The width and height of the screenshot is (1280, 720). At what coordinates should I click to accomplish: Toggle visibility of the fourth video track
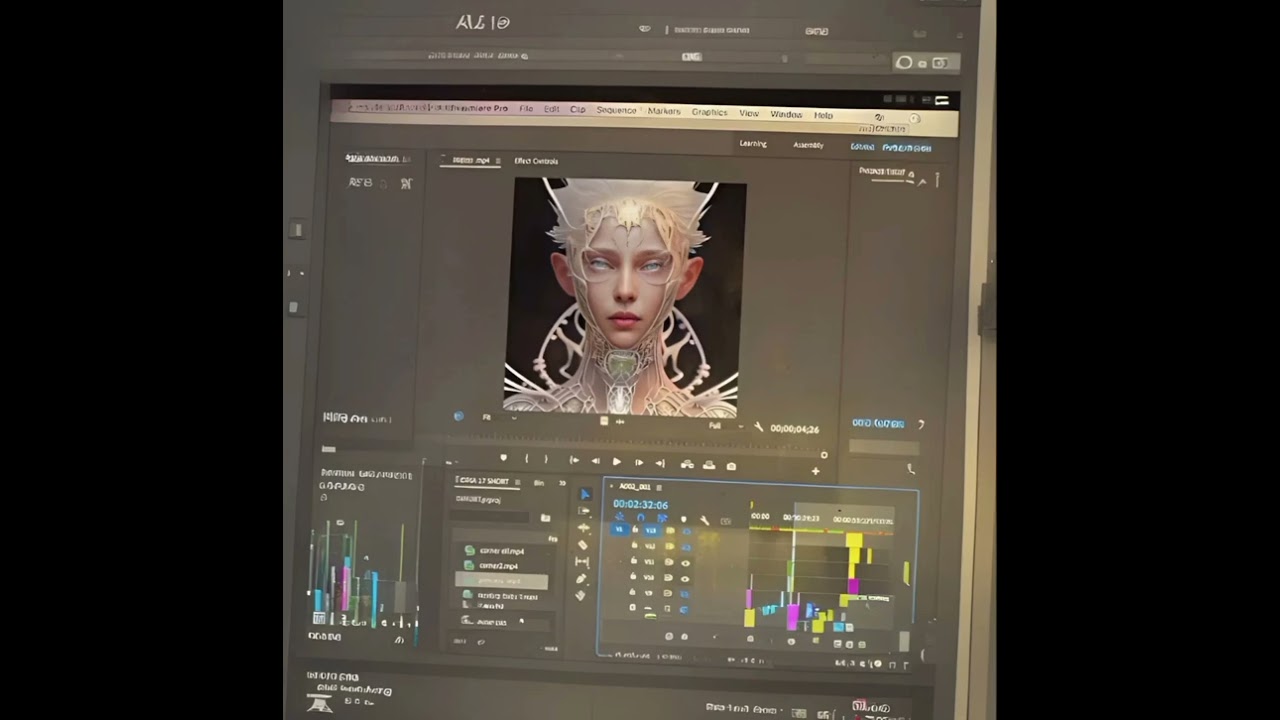pyautogui.click(x=685, y=578)
